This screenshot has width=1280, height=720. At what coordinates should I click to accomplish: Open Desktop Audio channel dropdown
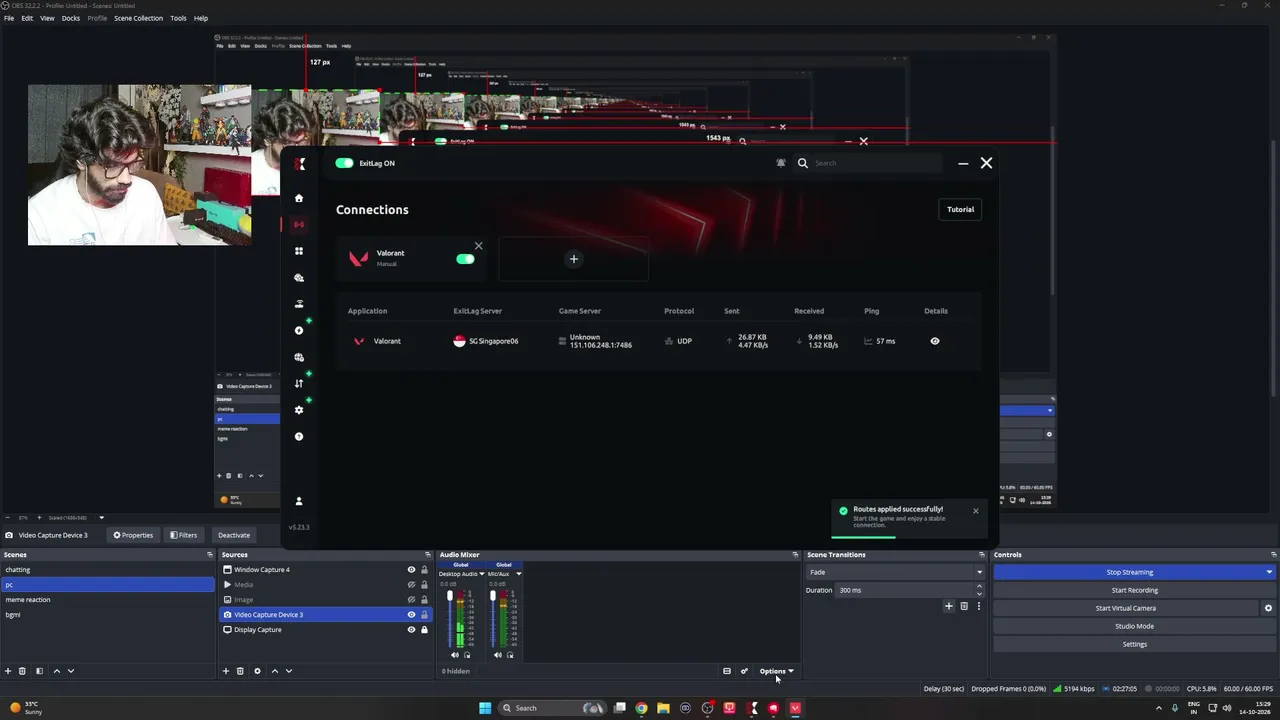[x=481, y=574]
